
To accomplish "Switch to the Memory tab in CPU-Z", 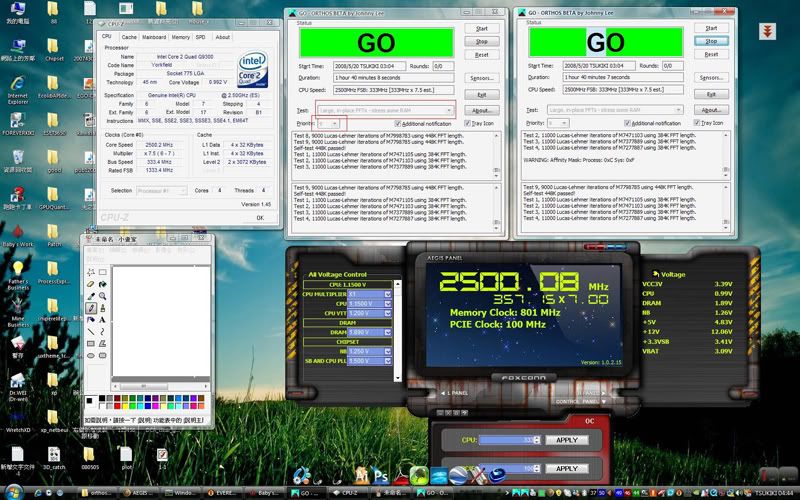I will click(x=180, y=37).
